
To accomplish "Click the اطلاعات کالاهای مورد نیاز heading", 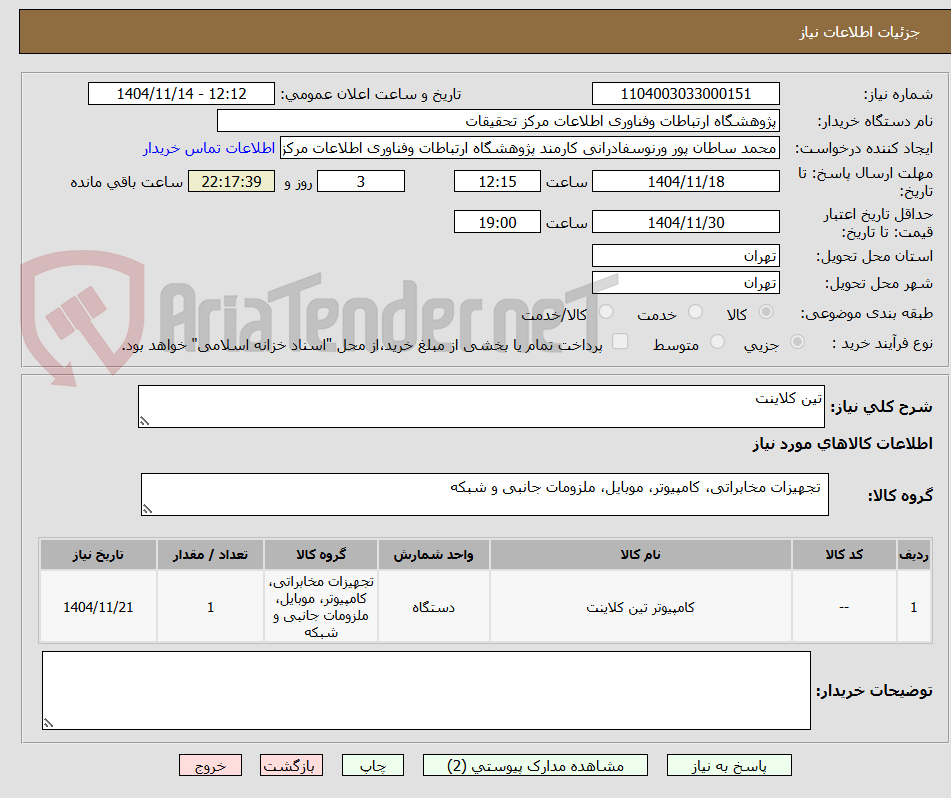I will coord(842,444).
